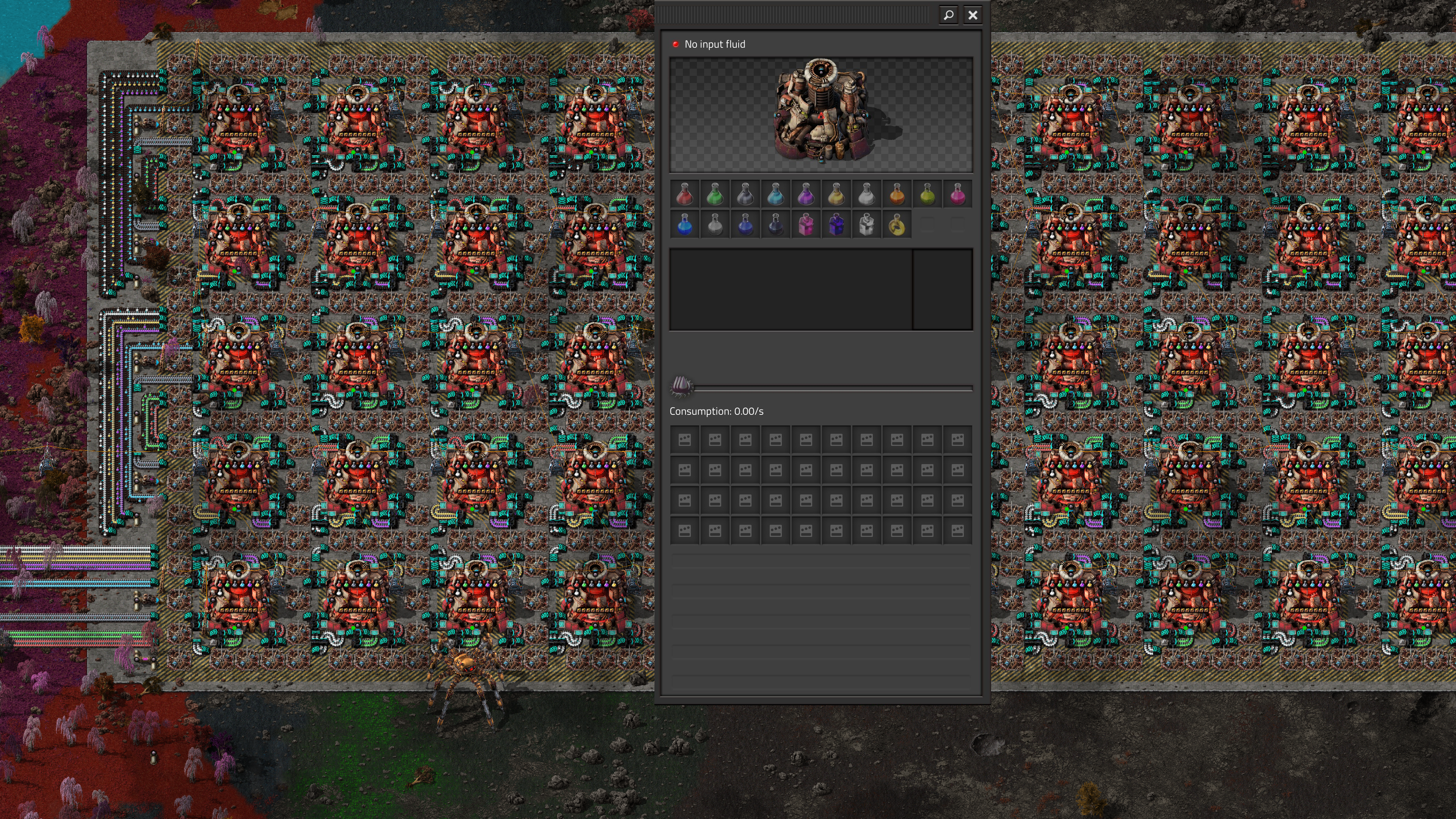Select the indigo round science flask slot
Image resolution: width=1456 pixels, height=819 pixels.
745,225
